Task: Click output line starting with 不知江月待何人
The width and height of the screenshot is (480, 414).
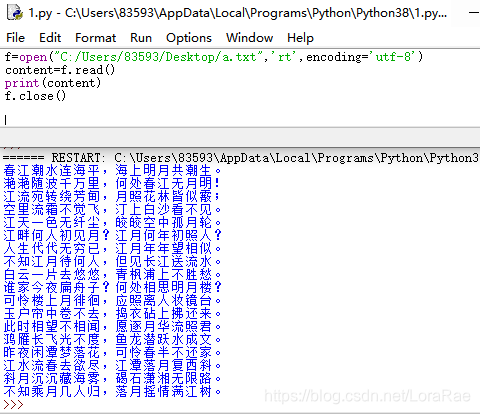Action: [112, 261]
